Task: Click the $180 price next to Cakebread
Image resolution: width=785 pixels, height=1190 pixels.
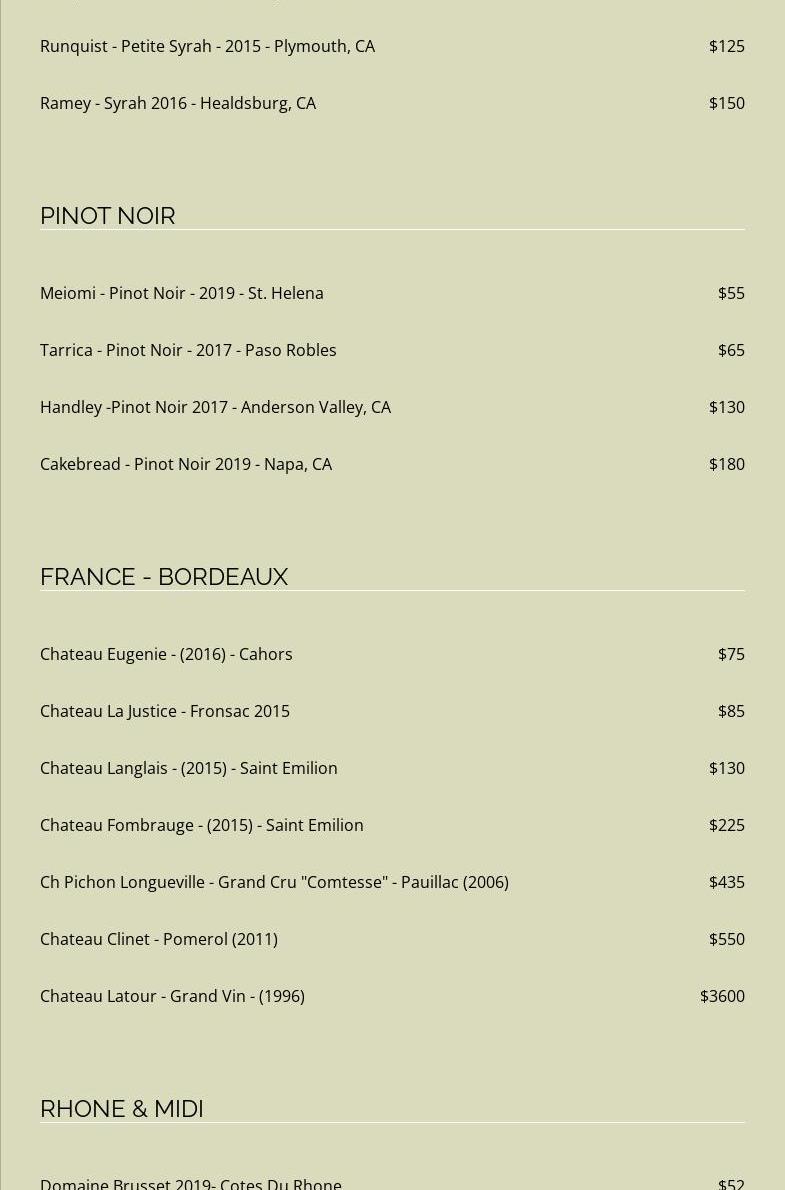Action: point(726,464)
